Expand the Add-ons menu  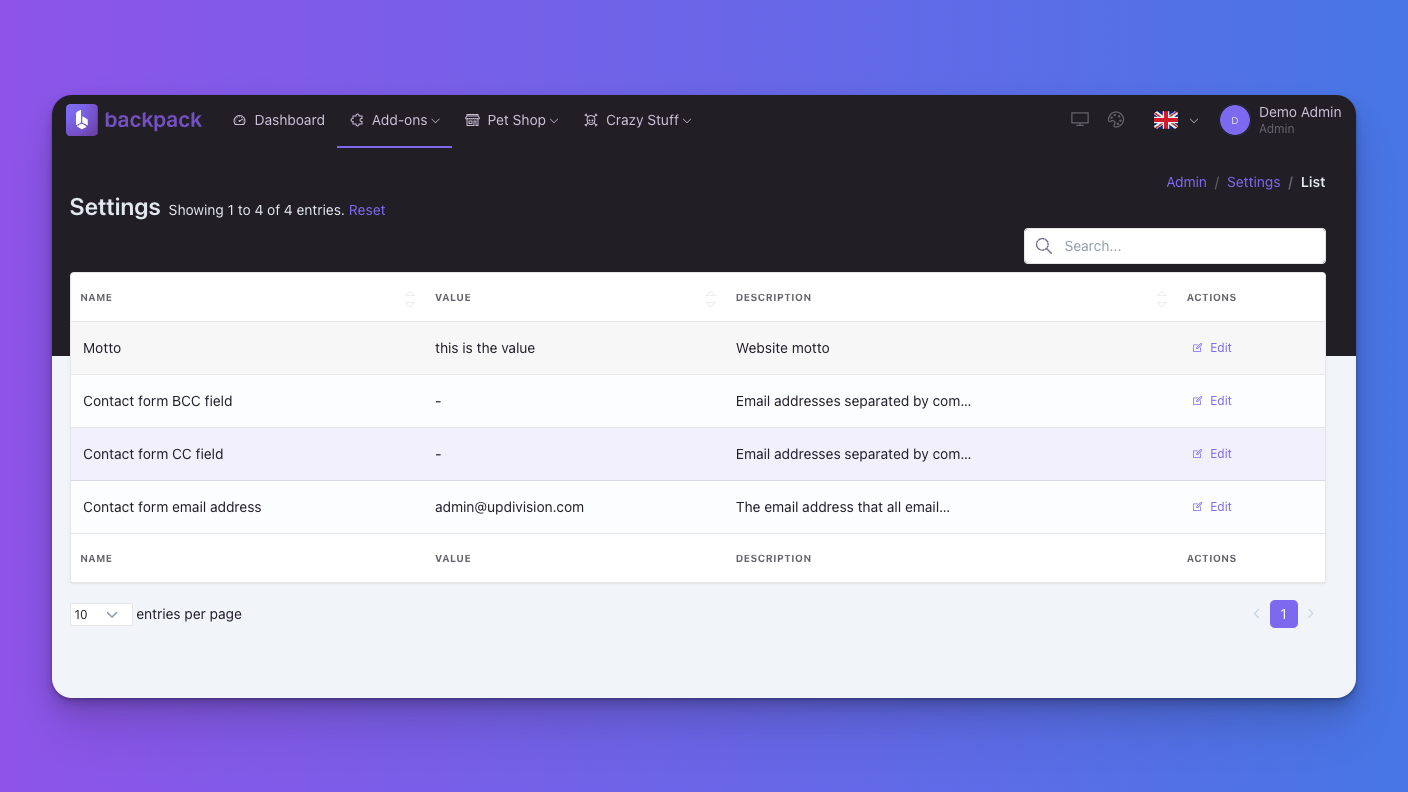[395, 120]
